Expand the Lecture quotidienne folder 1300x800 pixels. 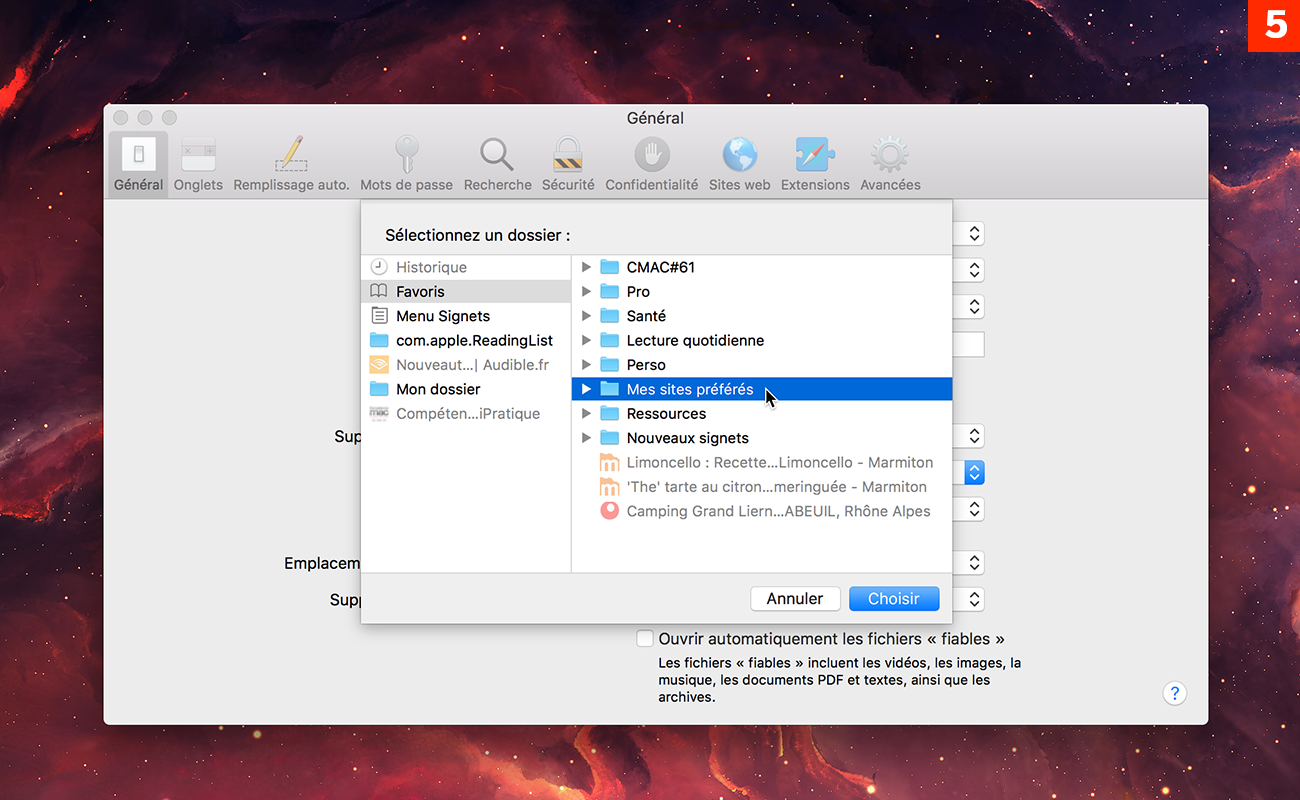pos(587,340)
